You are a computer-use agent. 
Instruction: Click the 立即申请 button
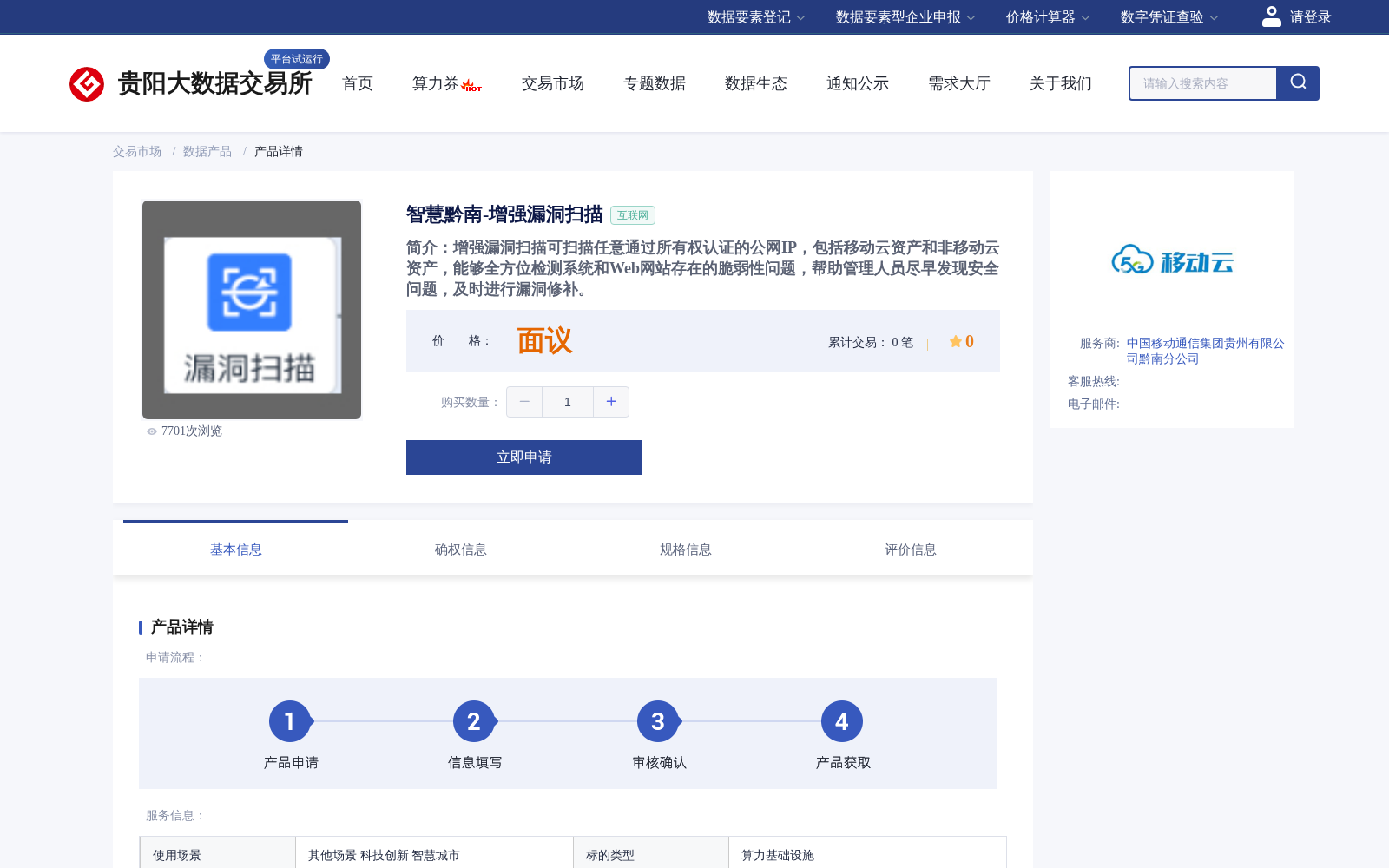(x=524, y=457)
